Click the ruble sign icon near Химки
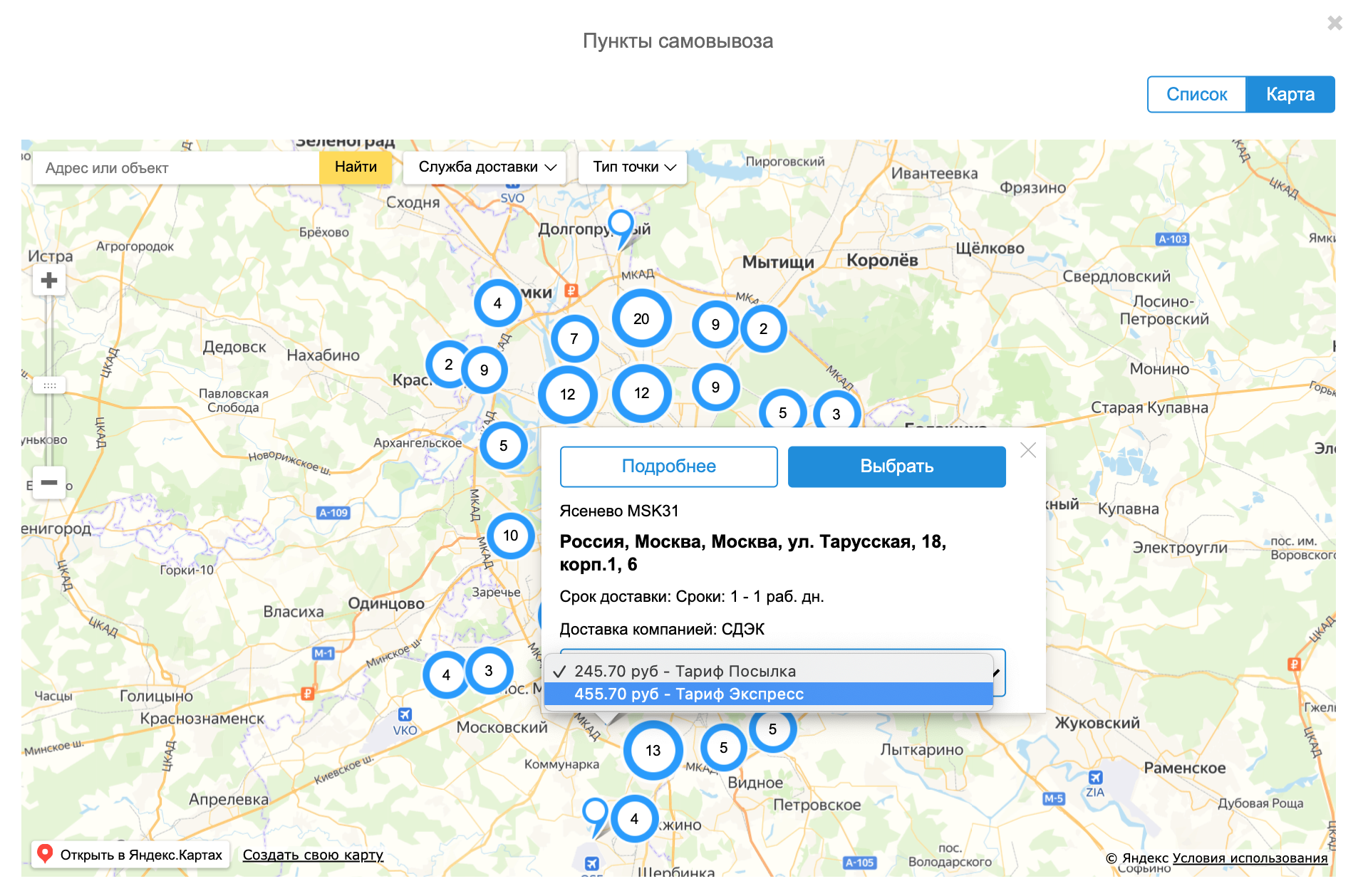The height and width of the screenshot is (896, 1358). [x=571, y=291]
